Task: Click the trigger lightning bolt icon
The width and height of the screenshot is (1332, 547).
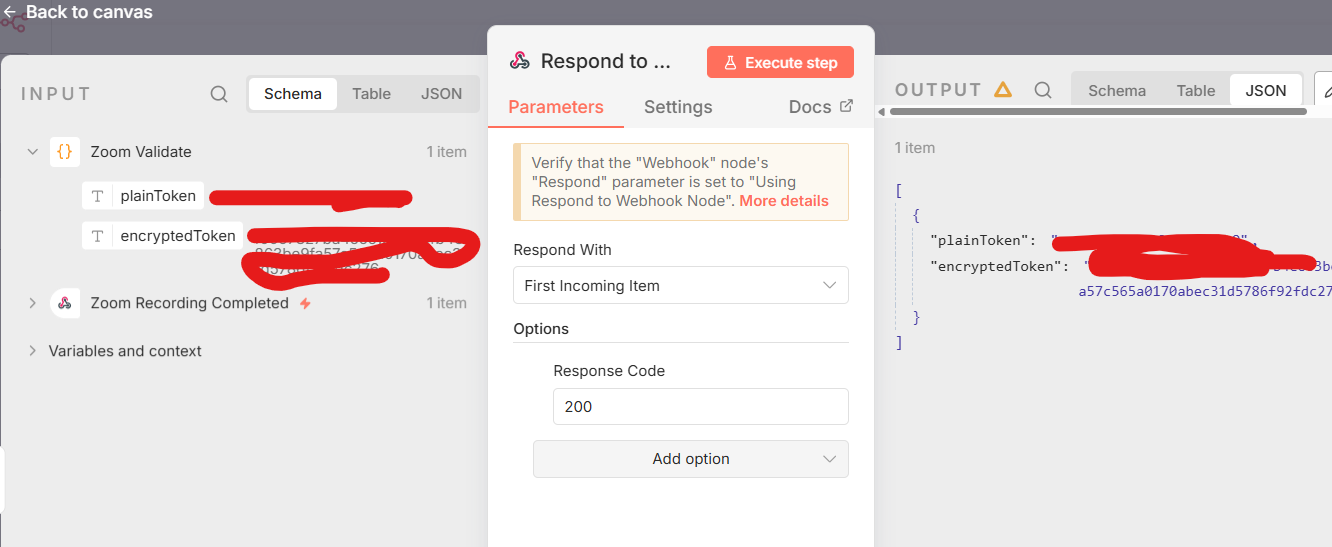Action: pyautogui.click(x=305, y=303)
